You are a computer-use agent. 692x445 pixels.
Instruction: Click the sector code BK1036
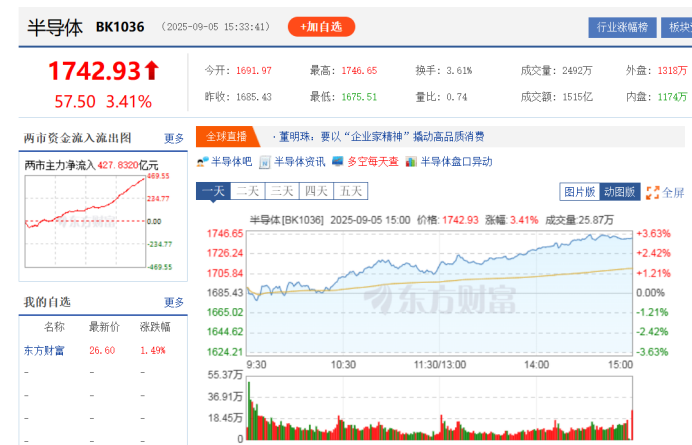tap(120, 27)
